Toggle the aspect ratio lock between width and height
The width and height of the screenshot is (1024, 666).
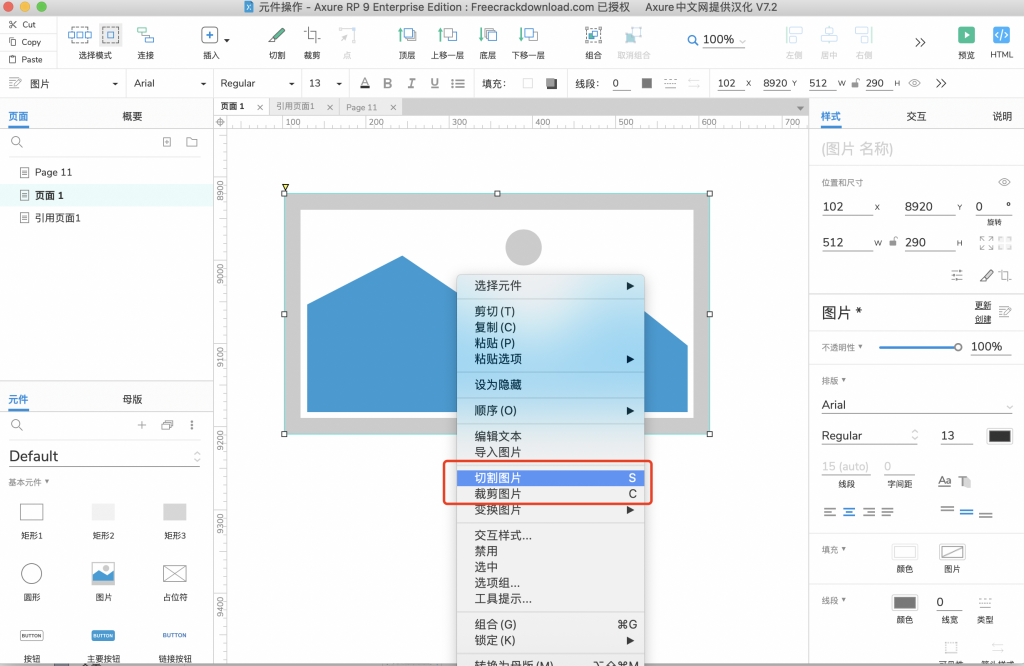892,242
